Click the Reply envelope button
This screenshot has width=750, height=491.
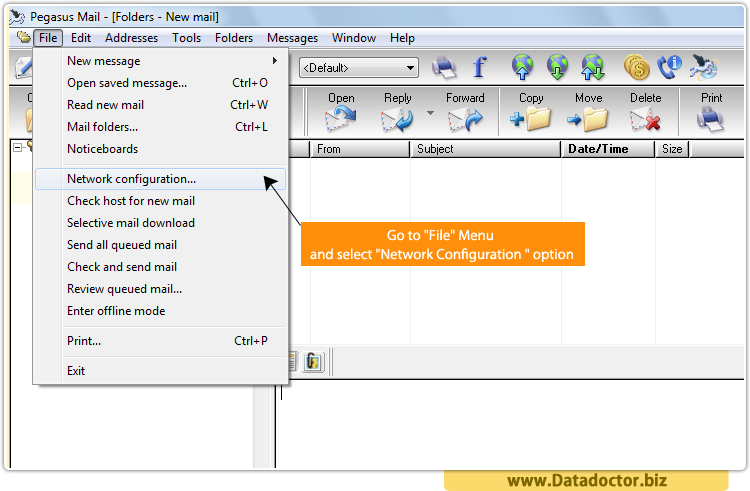[397, 112]
